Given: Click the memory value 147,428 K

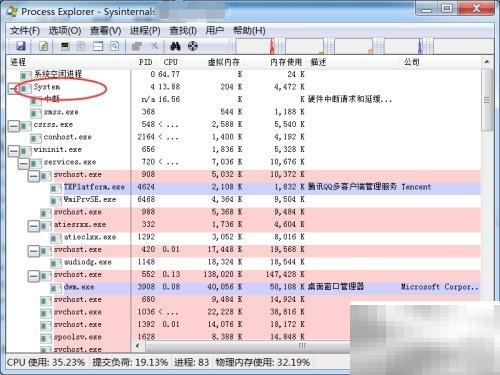Looking at the screenshot, I should pyautogui.click(x=285, y=275).
